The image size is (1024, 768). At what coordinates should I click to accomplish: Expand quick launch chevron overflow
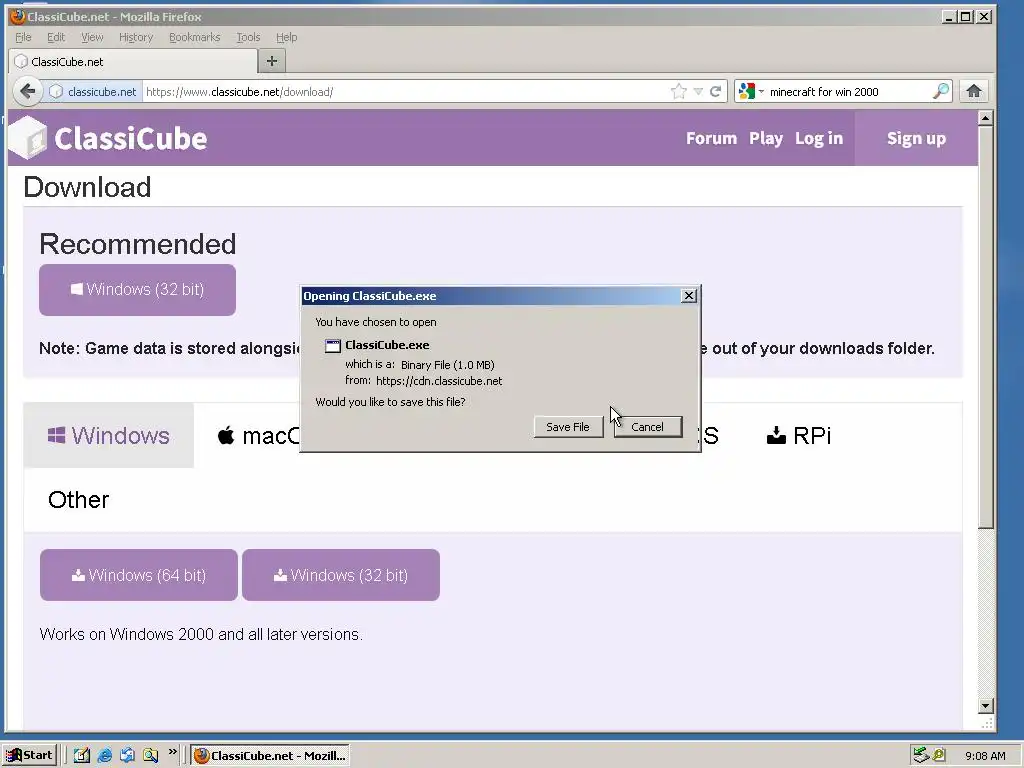172,752
